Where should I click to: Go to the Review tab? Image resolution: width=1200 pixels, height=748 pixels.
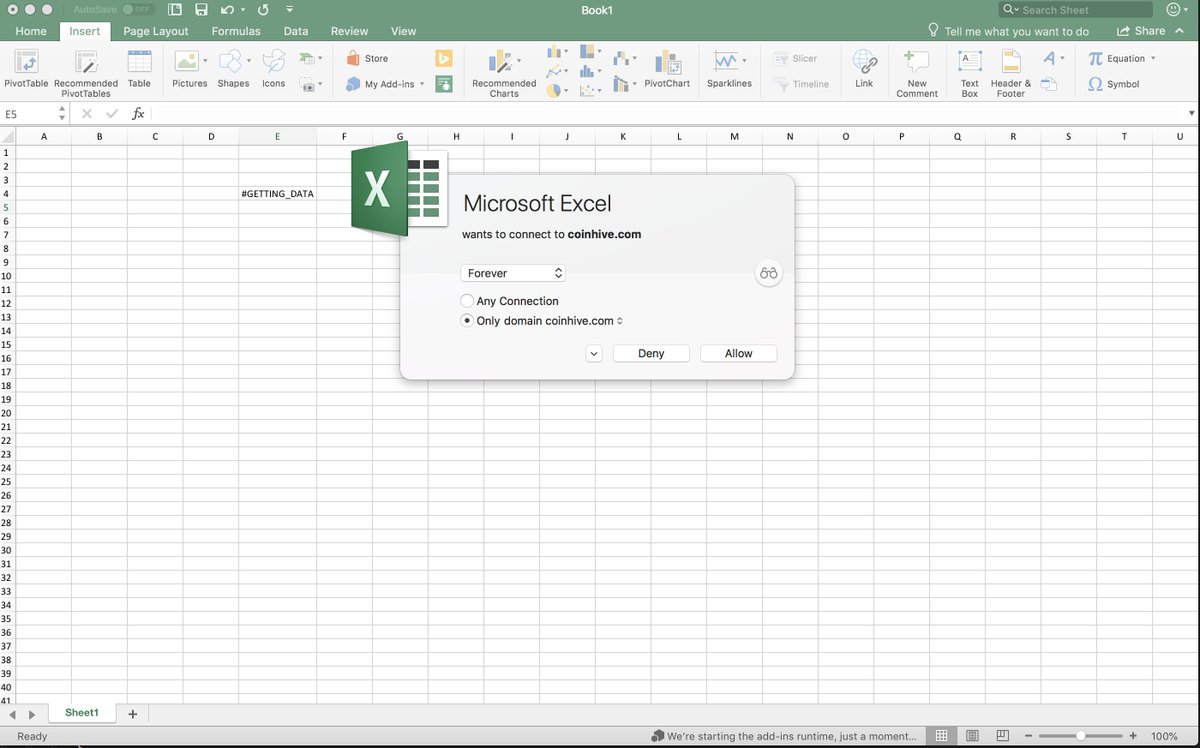tap(350, 31)
